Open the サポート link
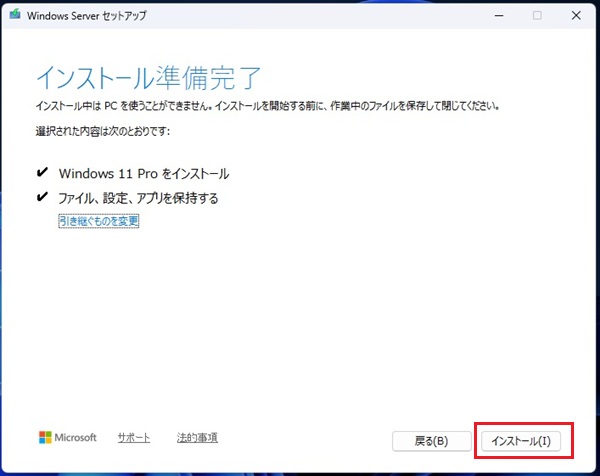This screenshot has width=600, height=476. click(134, 438)
